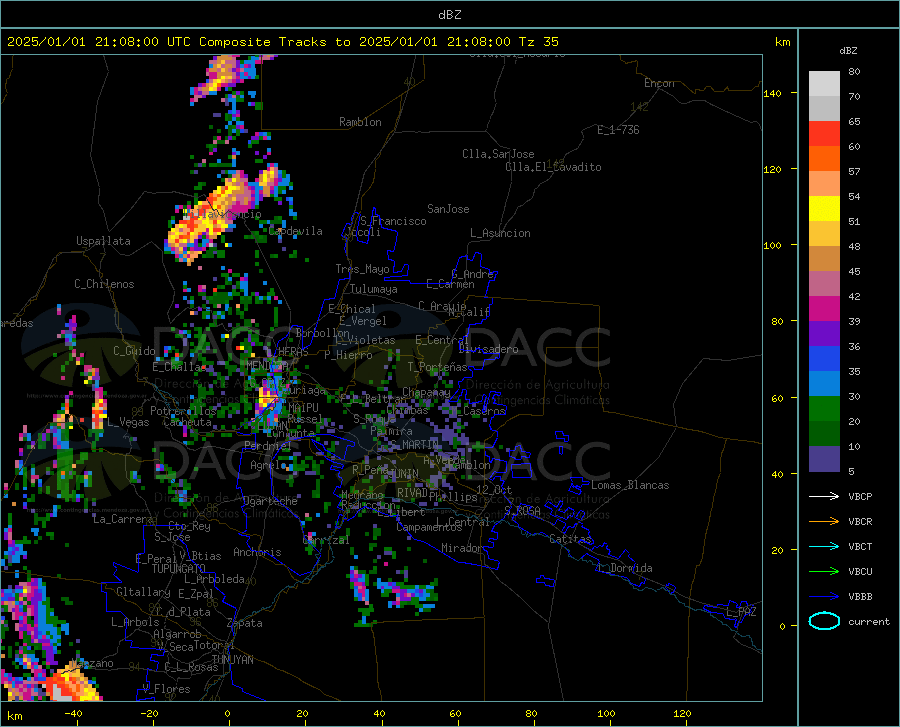
Task: Click the 'TUPUNGATO' place label
Action: (179, 569)
